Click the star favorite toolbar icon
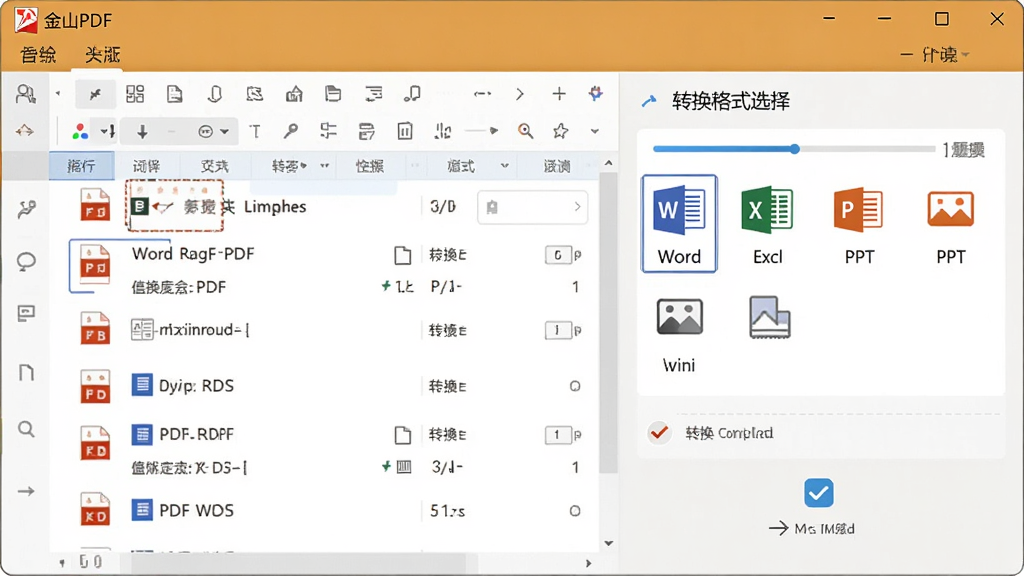 pos(560,131)
